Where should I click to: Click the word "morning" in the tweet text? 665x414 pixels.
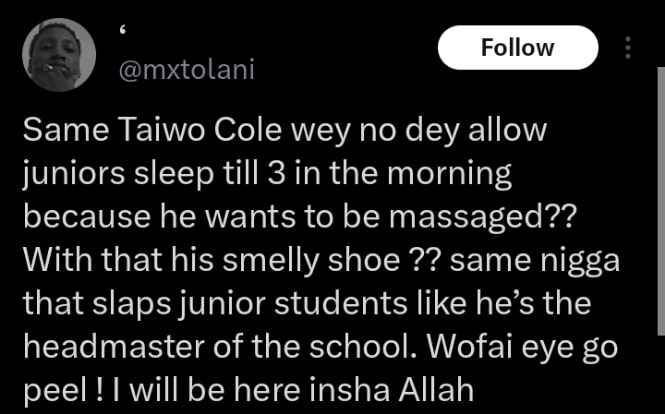coord(450,175)
